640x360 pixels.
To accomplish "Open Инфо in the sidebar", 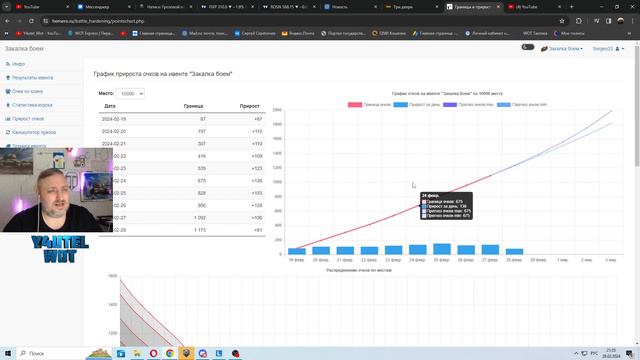I will click(16, 64).
